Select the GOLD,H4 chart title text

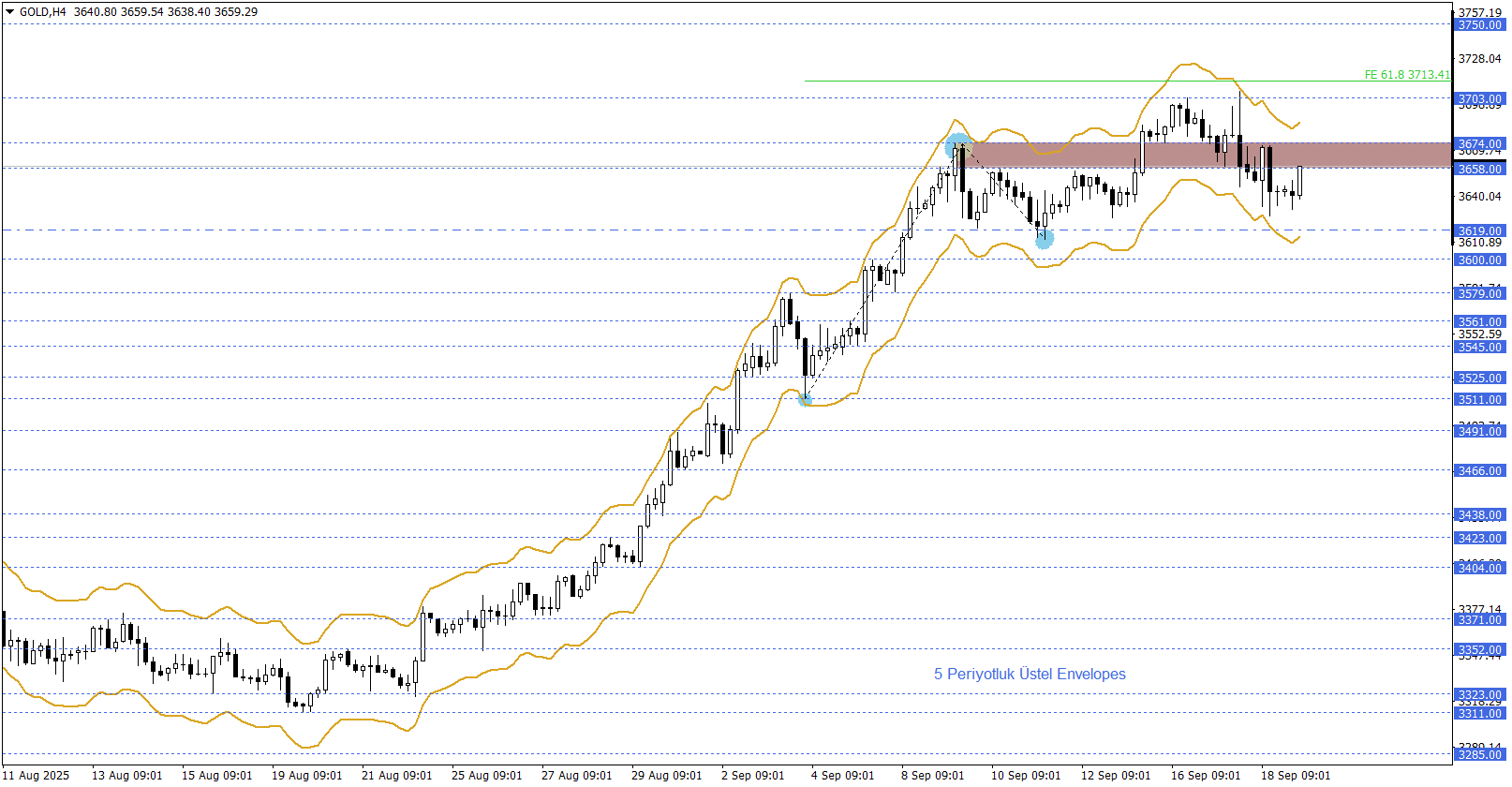(x=43, y=12)
